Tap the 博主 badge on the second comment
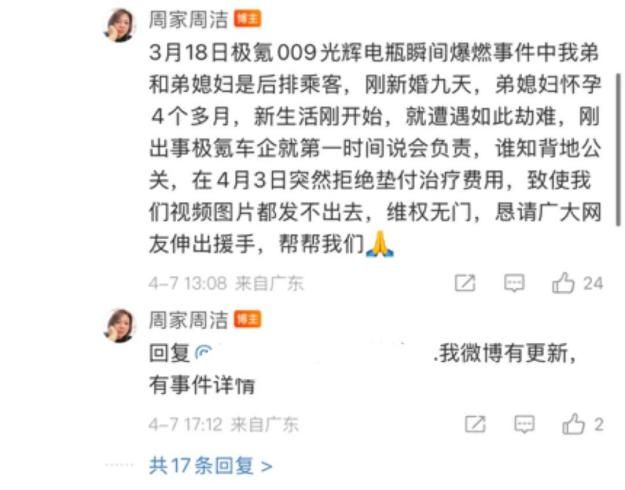Viewport: 625px width, 490px height. coord(248,320)
